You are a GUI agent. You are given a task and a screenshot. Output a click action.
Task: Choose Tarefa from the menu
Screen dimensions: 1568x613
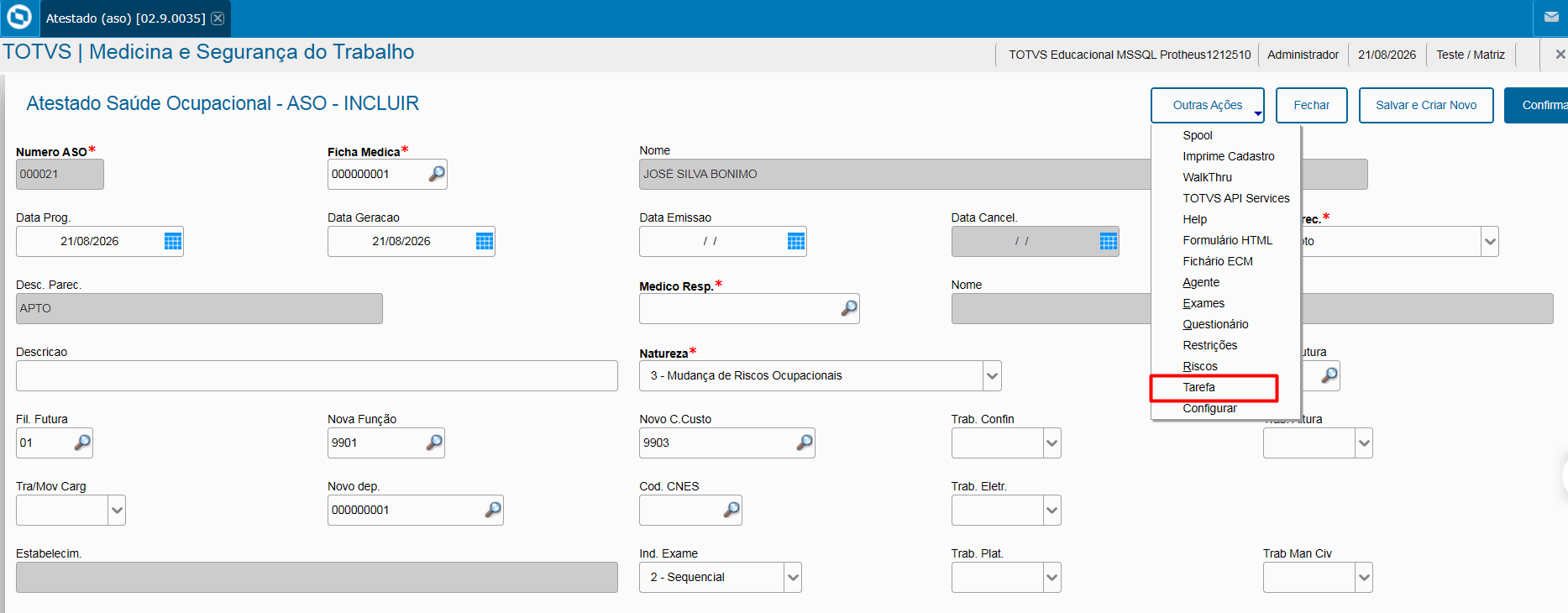tap(1199, 387)
